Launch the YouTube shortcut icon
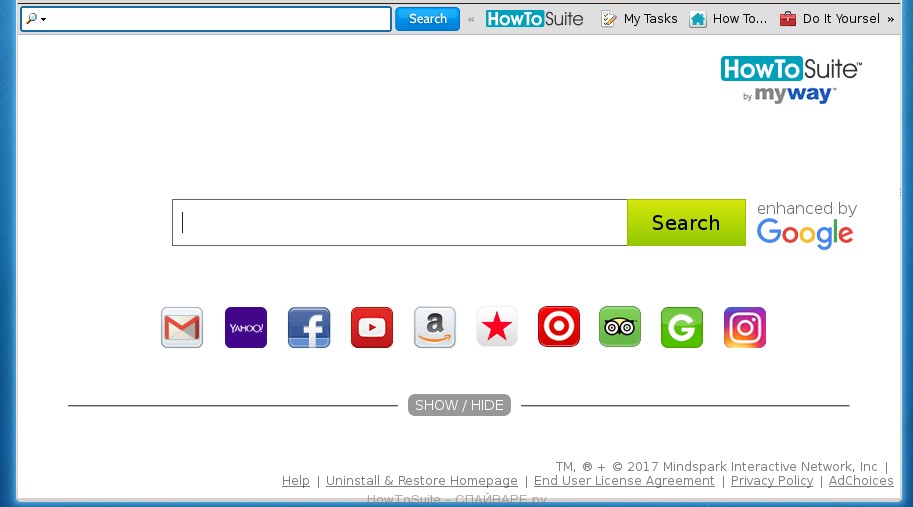 click(372, 328)
